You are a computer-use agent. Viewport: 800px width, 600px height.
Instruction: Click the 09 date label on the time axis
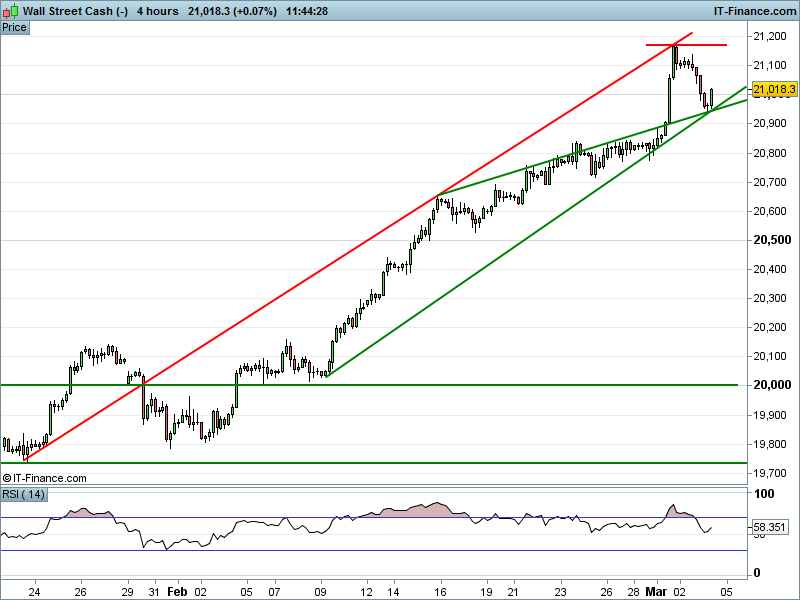[320, 592]
